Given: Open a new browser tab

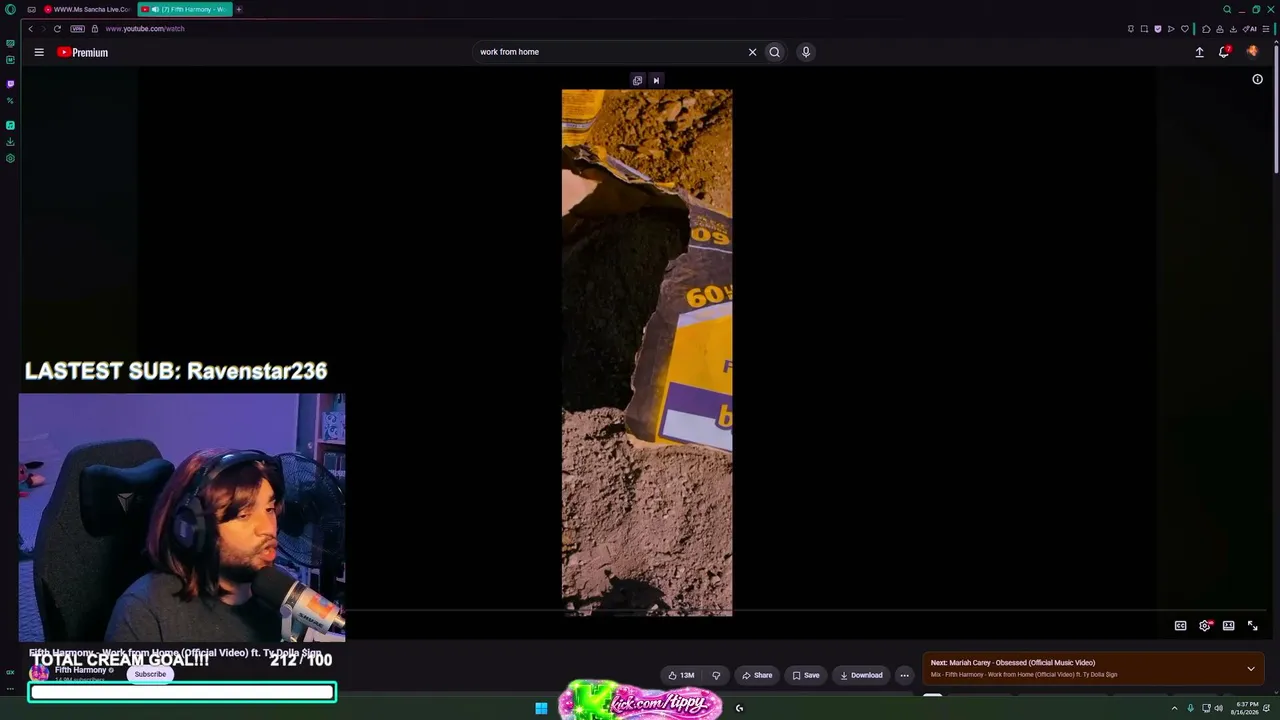Looking at the screenshot, I should click(x=239, y=9).
